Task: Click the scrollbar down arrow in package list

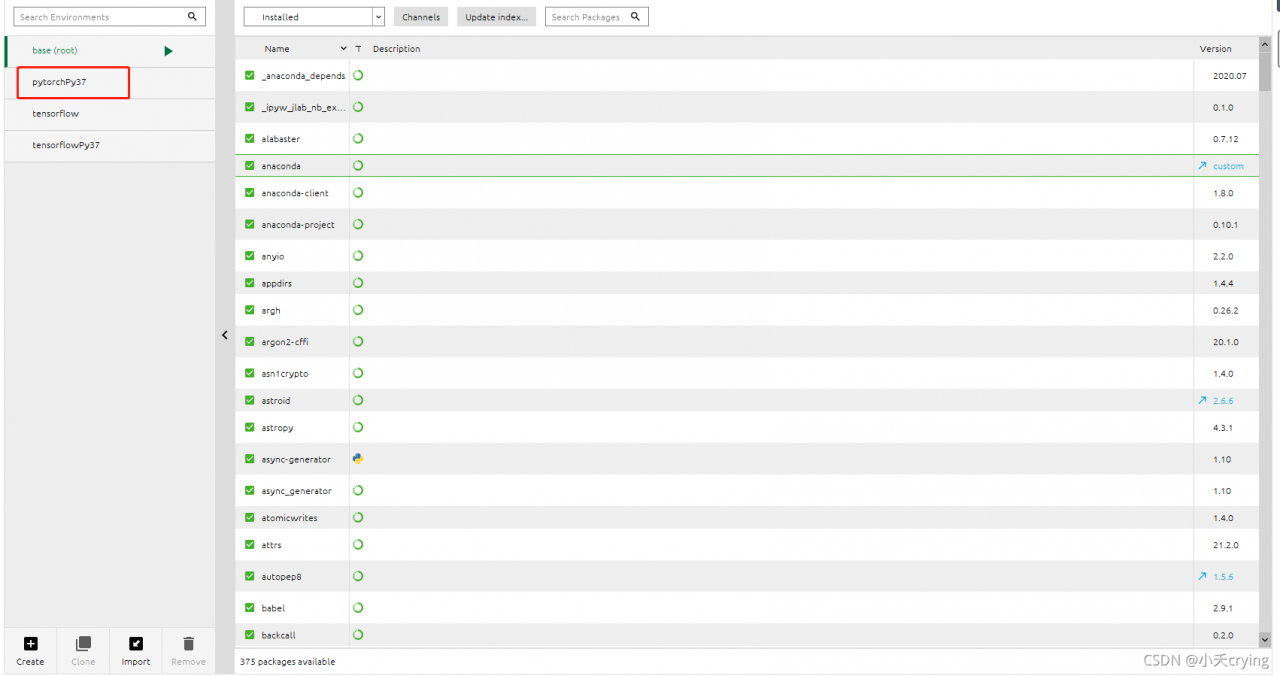Action: 1265,639
